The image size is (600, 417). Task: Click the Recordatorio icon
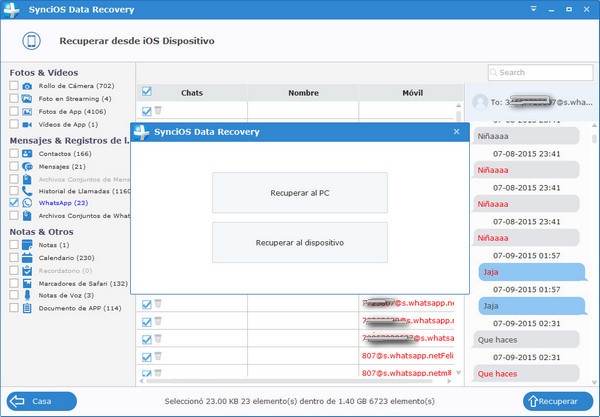pyautogui.click(x=27, y=270)
